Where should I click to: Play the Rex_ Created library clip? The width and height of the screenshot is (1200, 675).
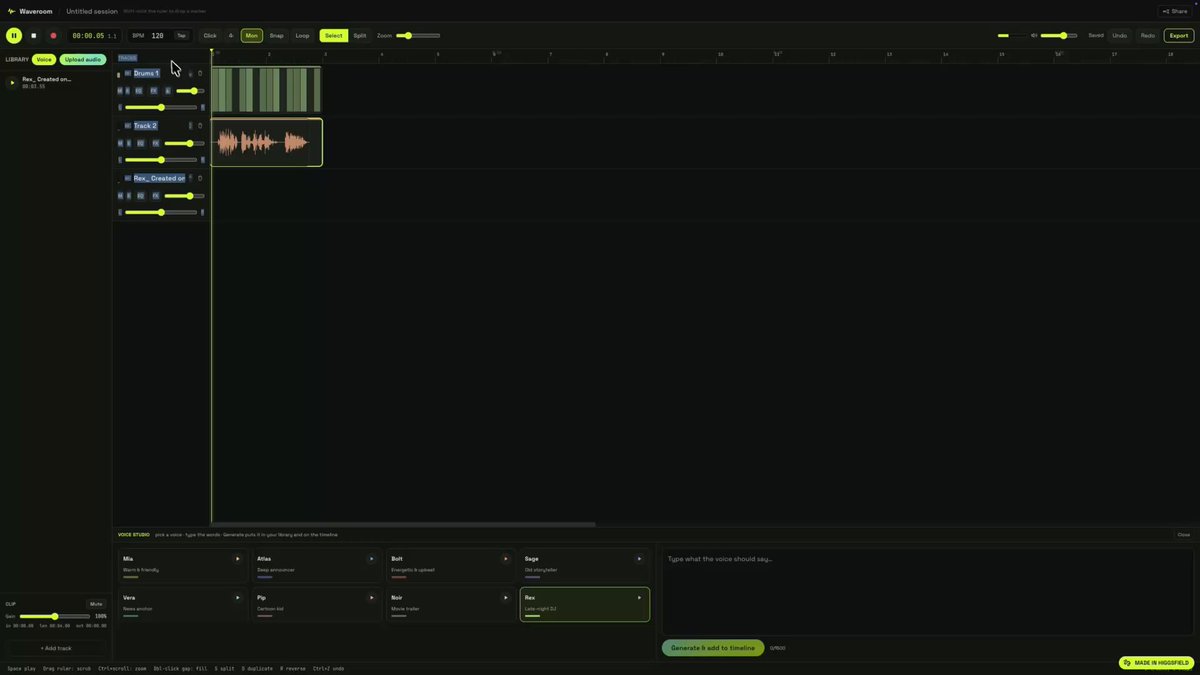tap(12, 82)
